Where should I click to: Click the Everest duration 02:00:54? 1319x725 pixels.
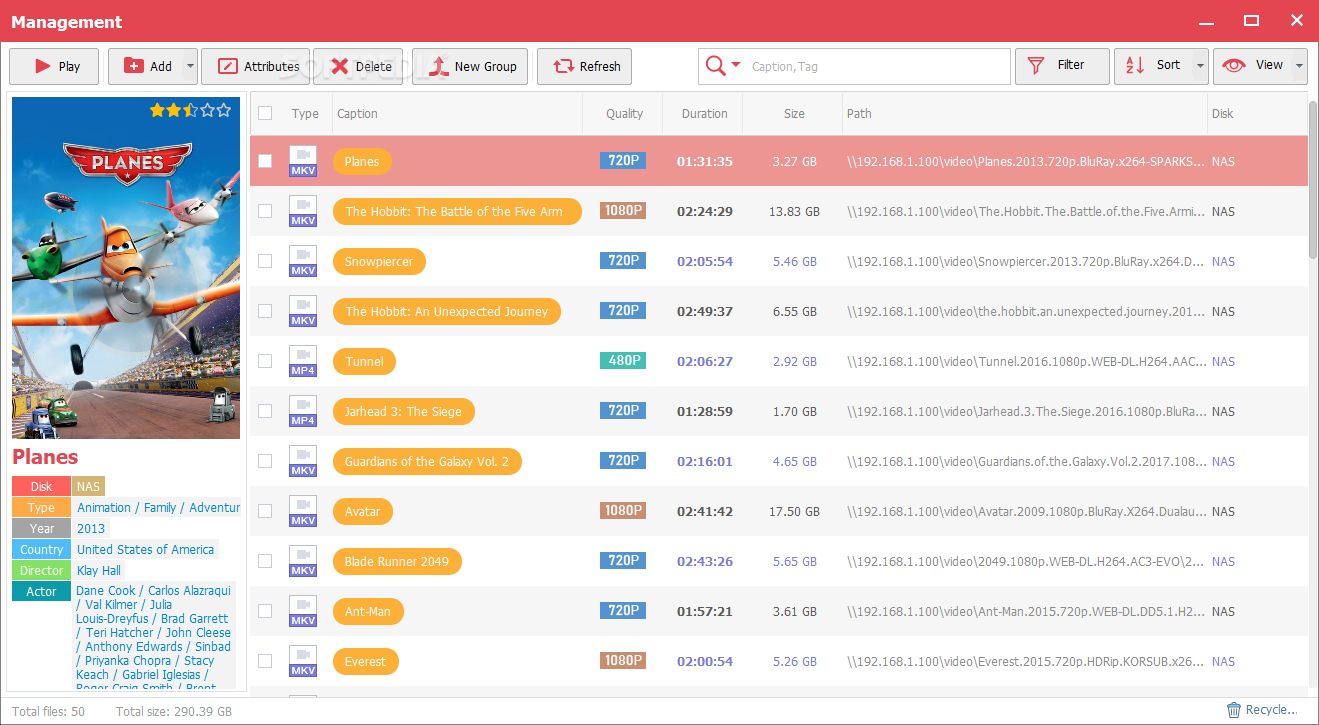coord(705,661)
